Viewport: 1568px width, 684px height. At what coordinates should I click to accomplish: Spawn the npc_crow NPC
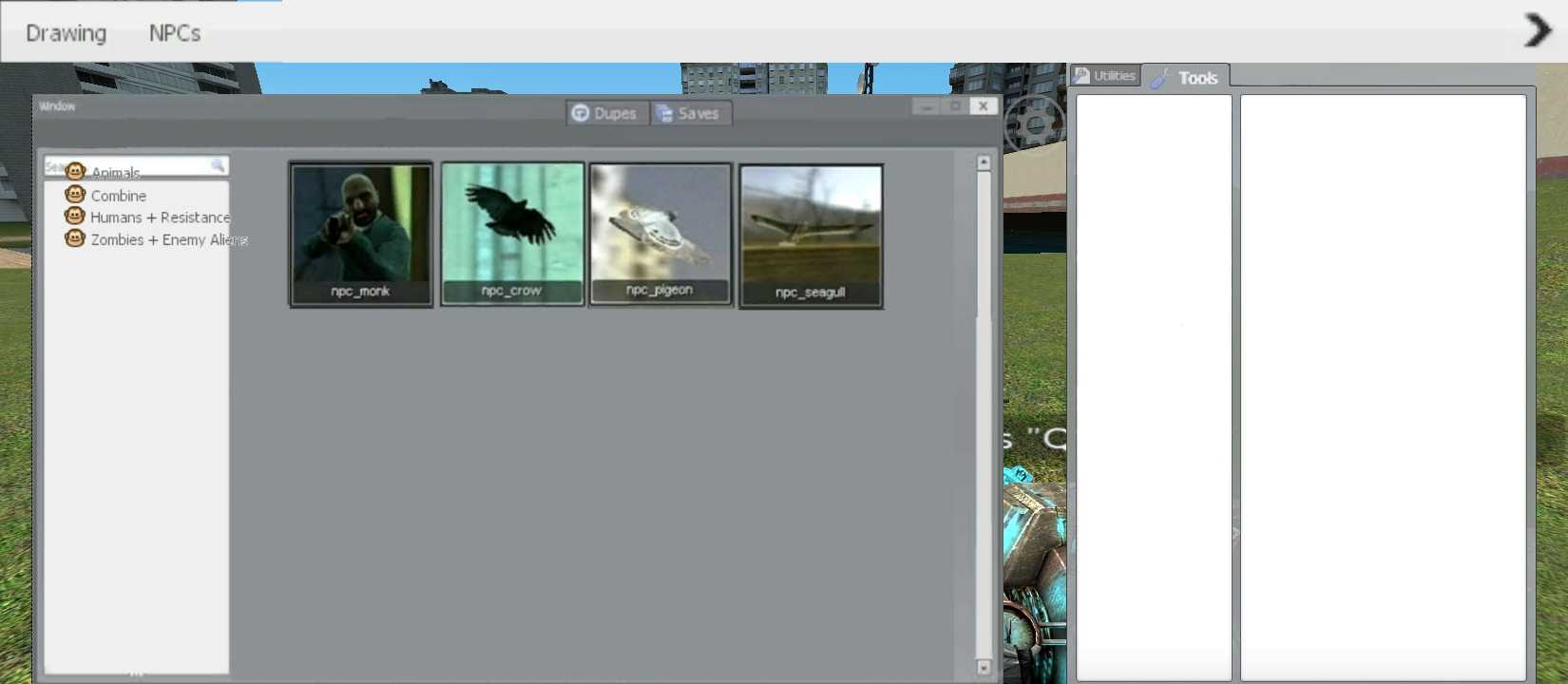click(512, 234)
